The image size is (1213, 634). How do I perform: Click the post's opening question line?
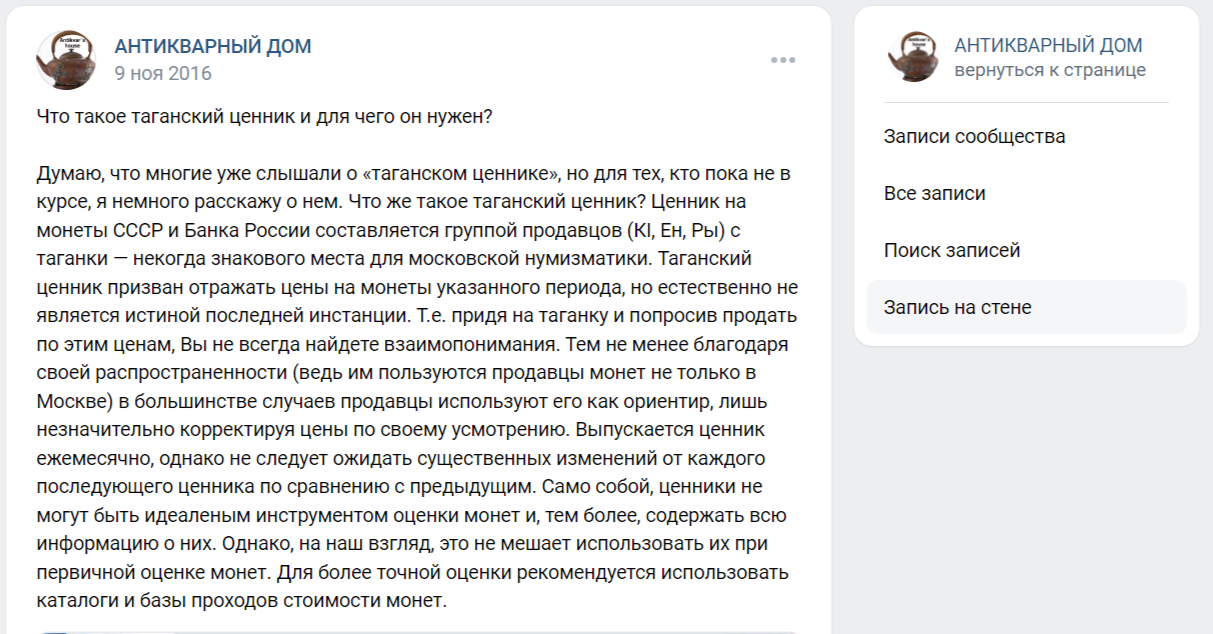264,116
